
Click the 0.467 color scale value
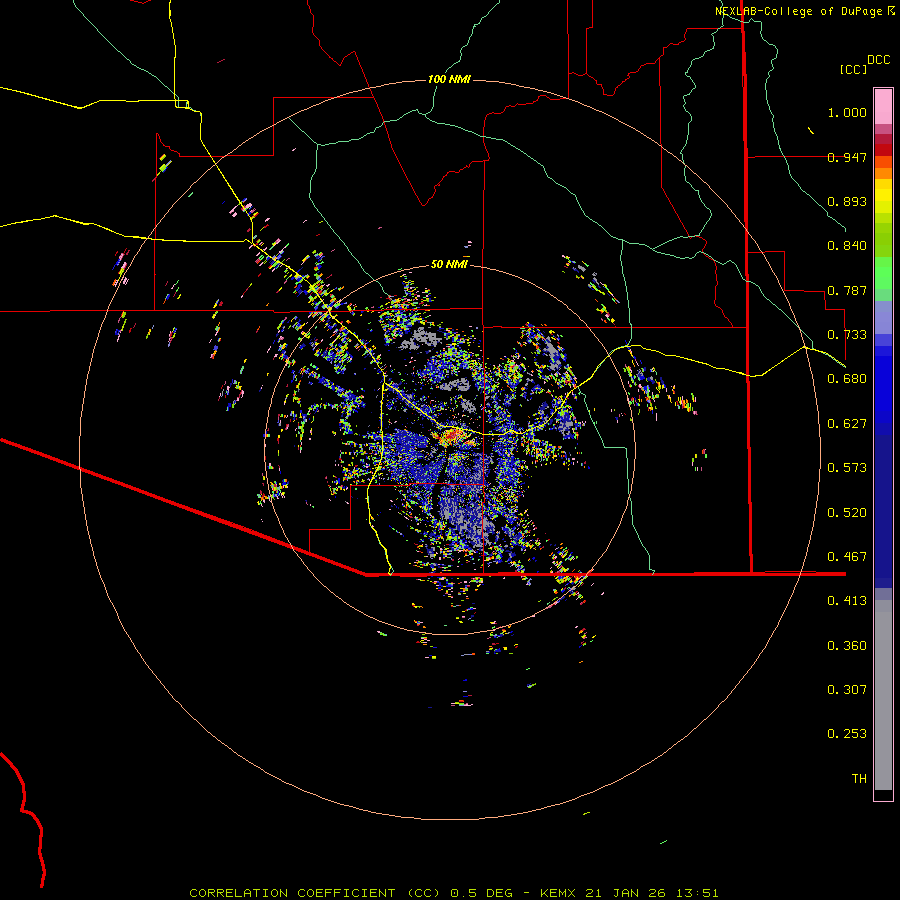[x=847, y=557]
